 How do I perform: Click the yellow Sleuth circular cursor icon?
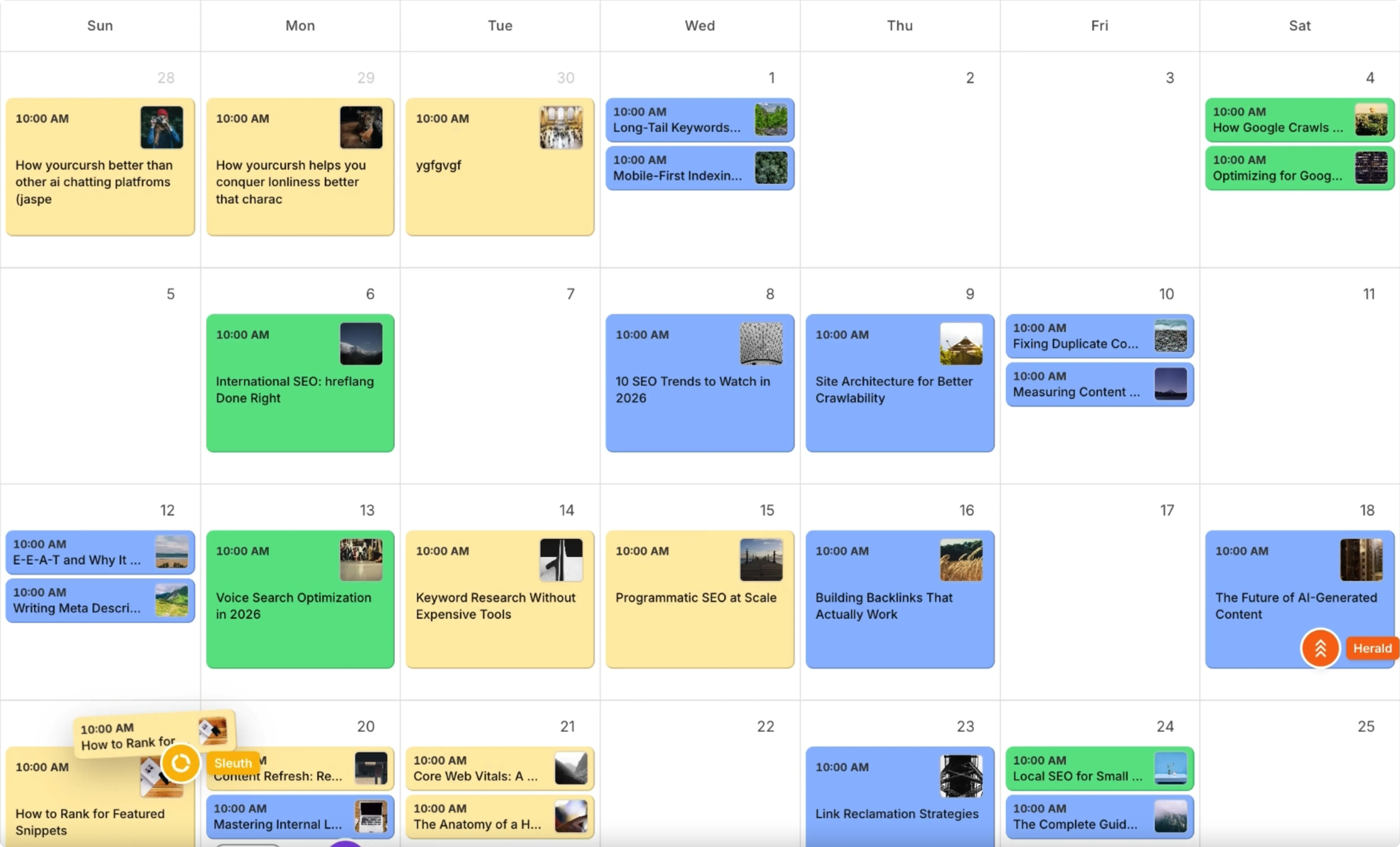[x=181, y=763]
